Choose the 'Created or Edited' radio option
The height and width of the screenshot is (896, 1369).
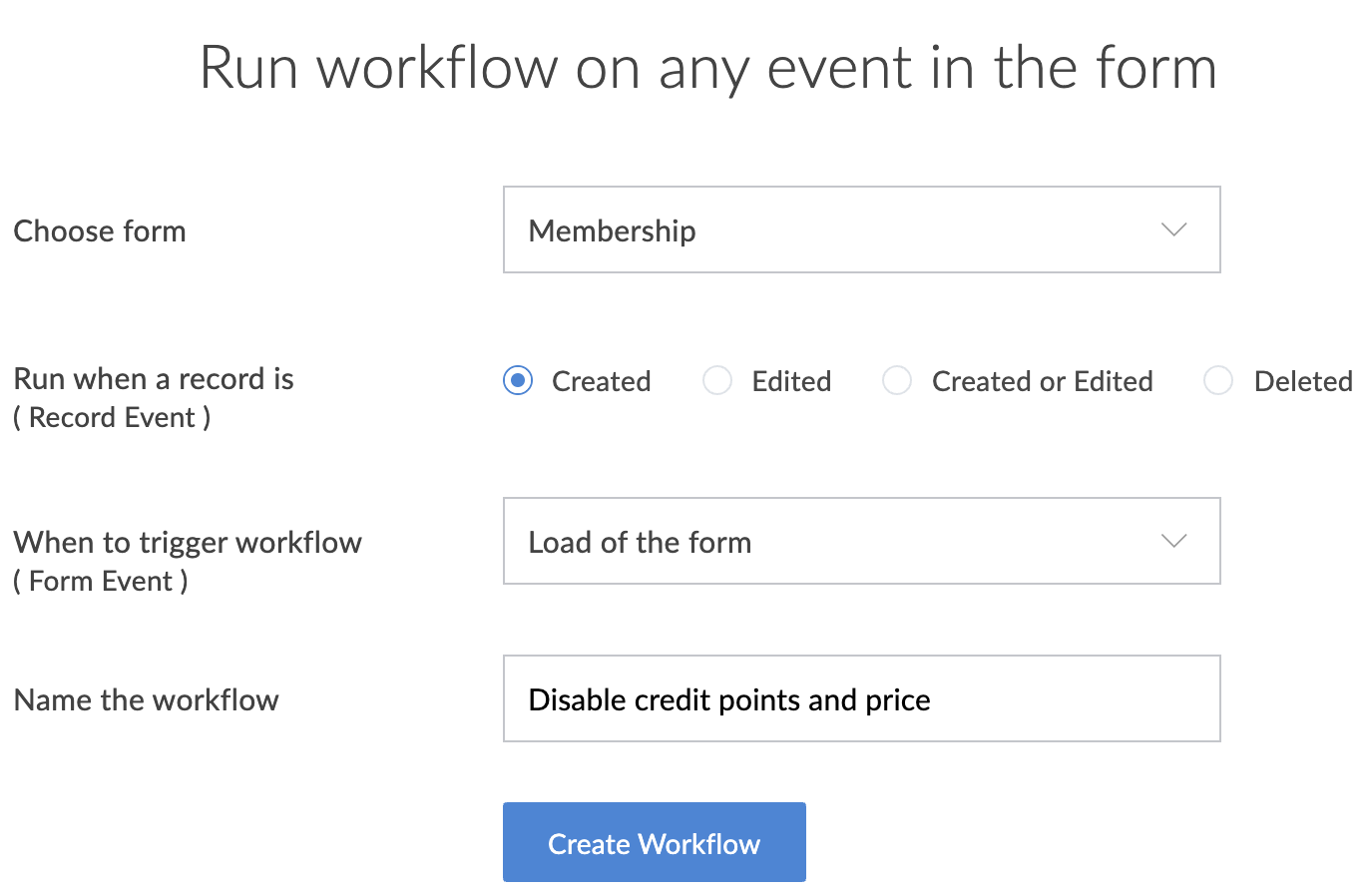point(897,381)
